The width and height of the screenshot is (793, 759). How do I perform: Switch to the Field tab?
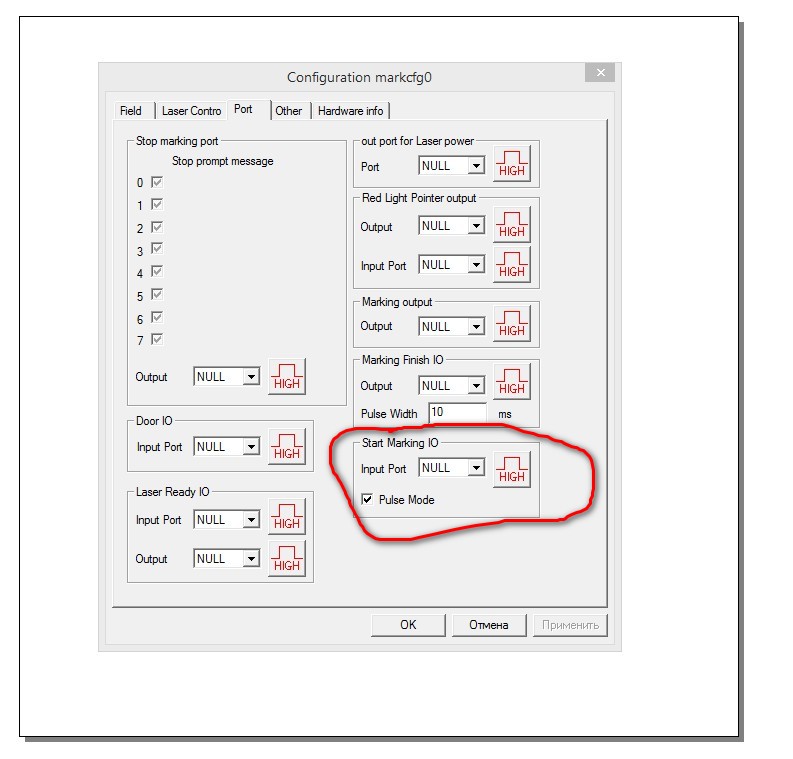pyautogui.click(x=130, y=111)
